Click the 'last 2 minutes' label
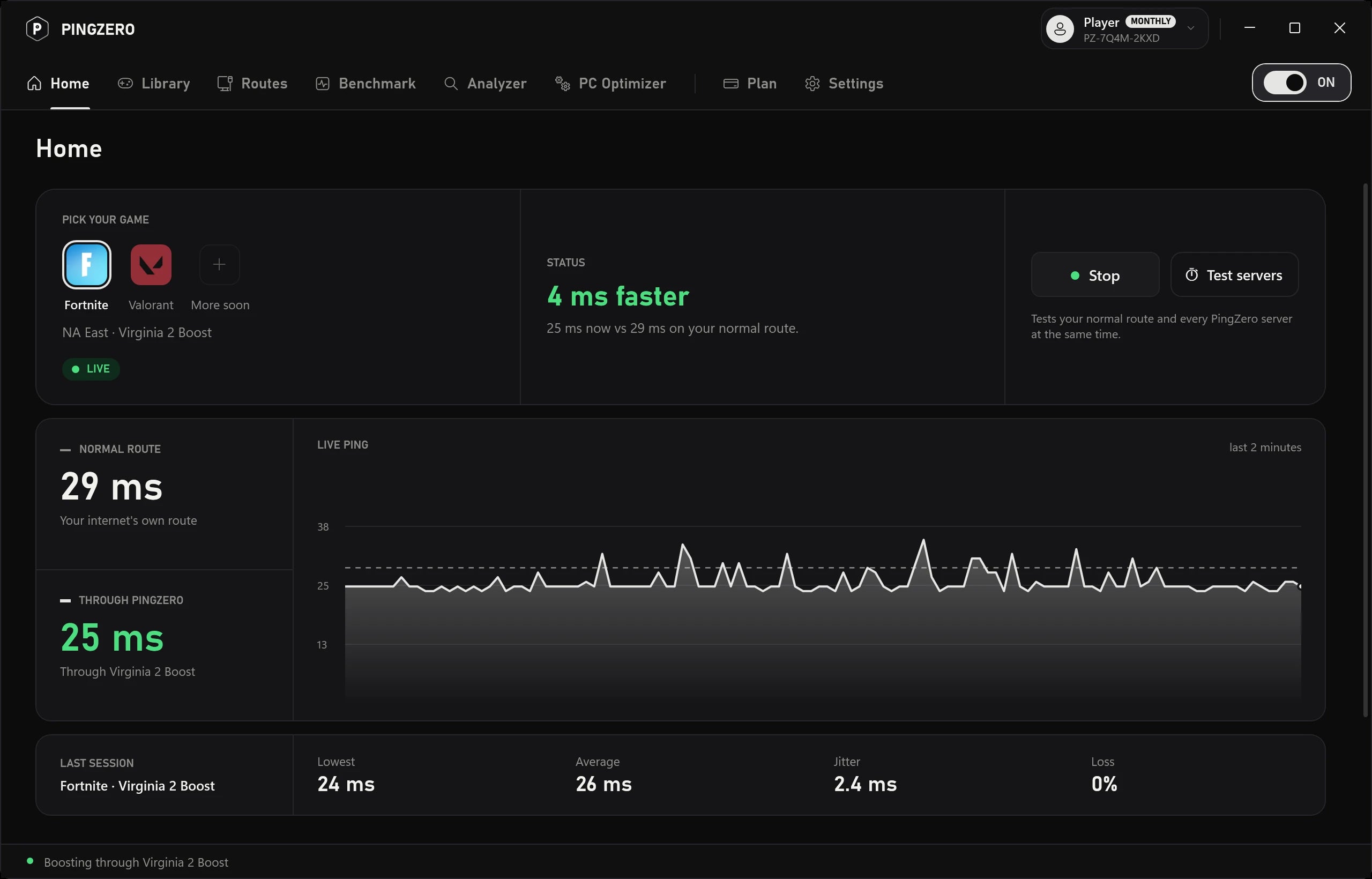This screenshot has height=879, width=1372. click(x=1265, y=447)
